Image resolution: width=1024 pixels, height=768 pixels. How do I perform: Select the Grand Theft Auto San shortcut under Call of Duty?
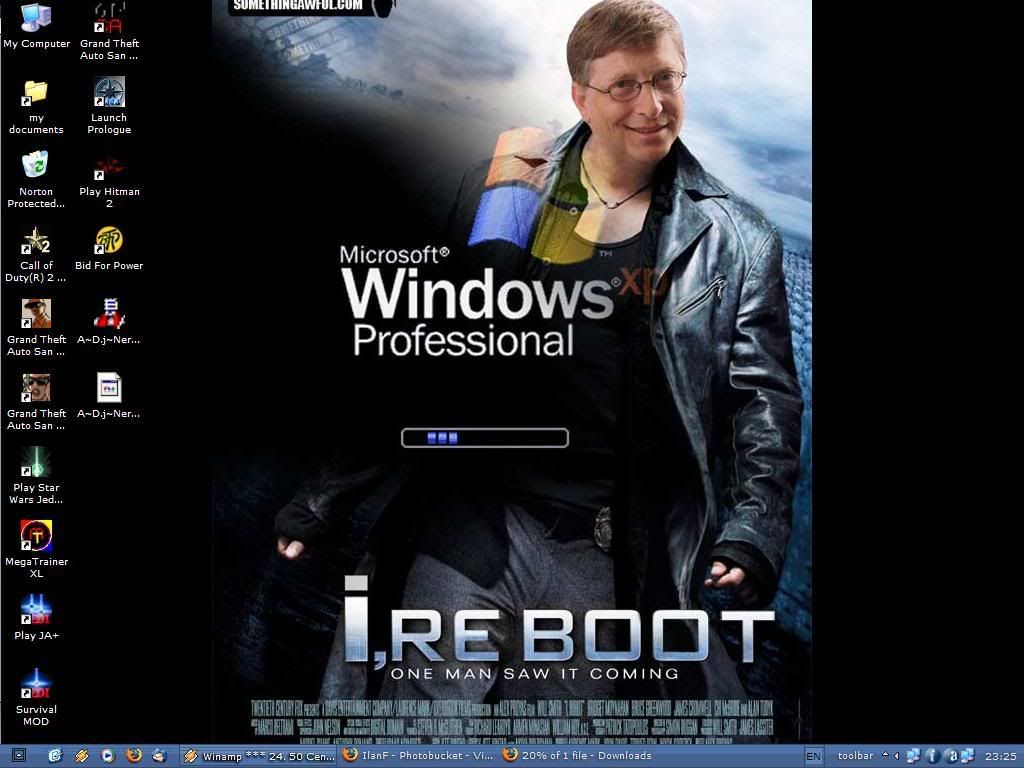pos(36,328)
